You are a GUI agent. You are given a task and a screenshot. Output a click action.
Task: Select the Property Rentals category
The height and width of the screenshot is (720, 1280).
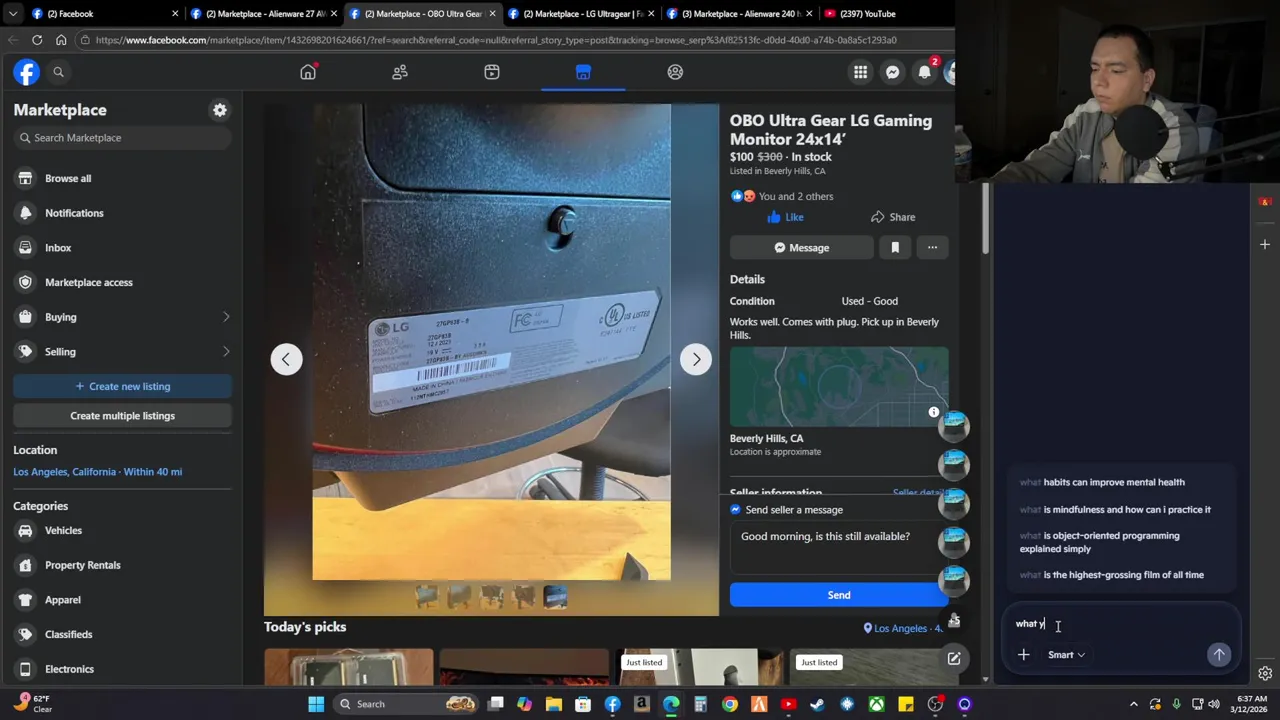[x=122, y=565]
